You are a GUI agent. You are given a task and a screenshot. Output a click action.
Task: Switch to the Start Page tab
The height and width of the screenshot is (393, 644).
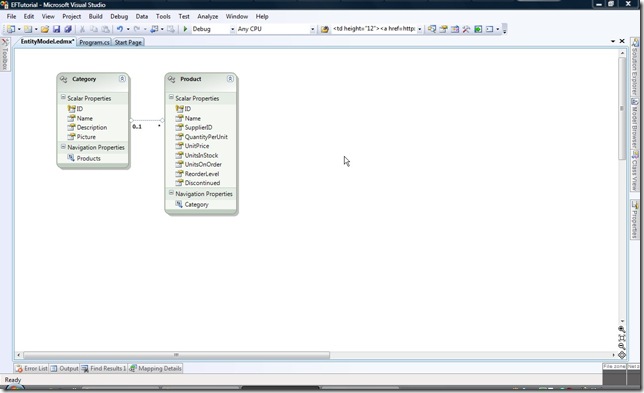click(128, 42)
